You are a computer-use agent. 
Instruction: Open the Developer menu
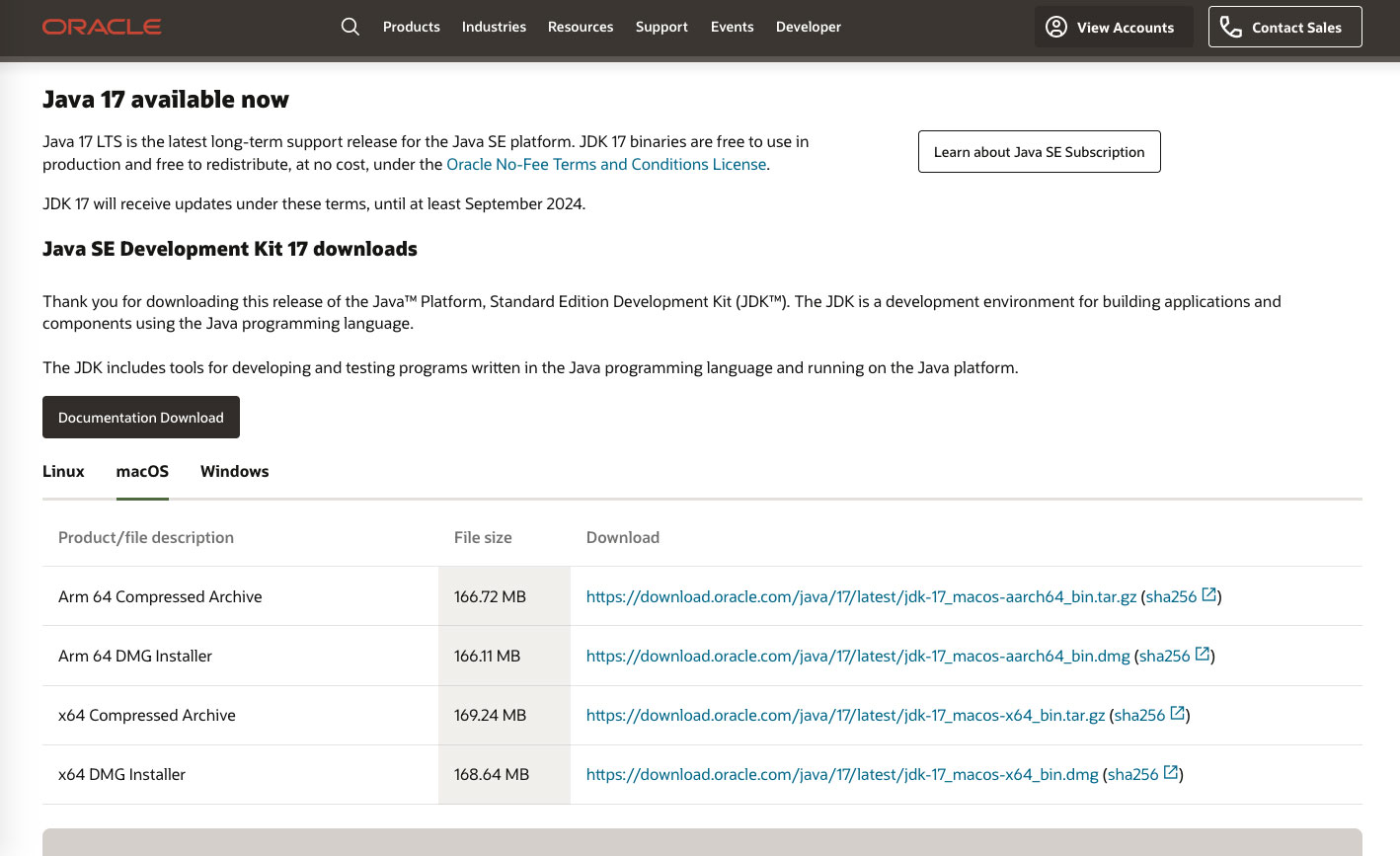point(809,27)
